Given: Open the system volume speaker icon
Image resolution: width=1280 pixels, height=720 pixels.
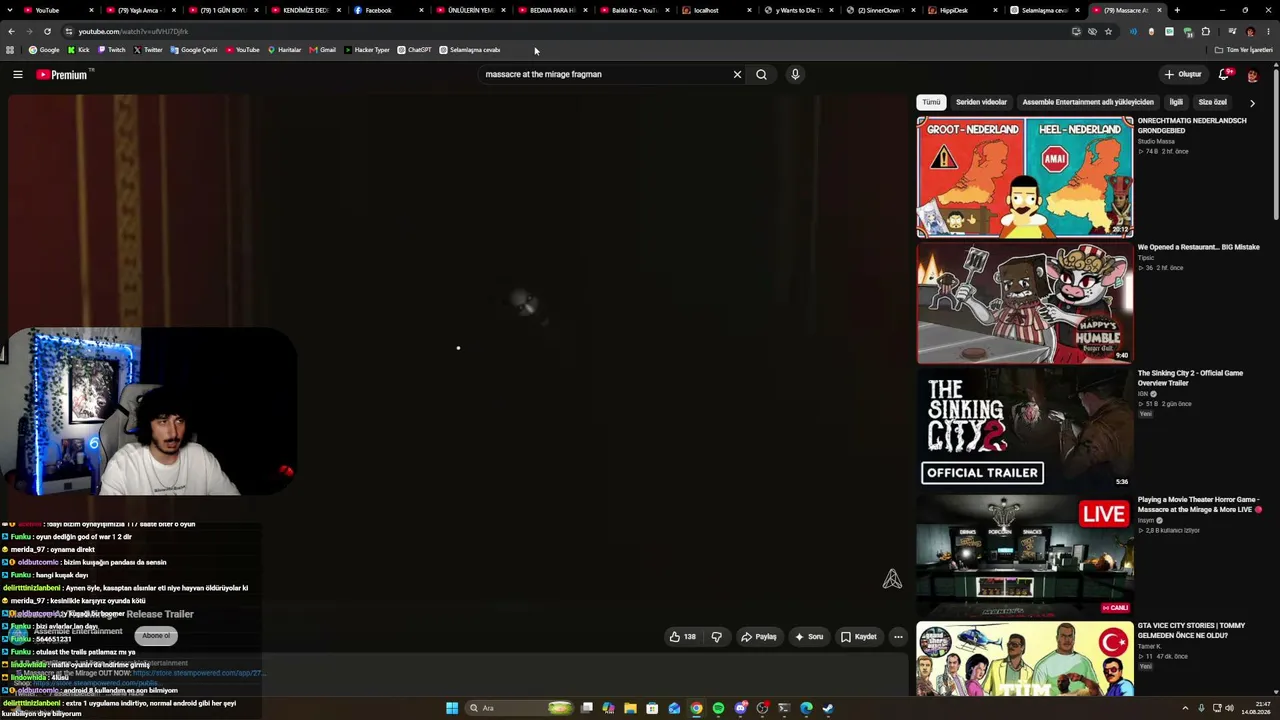Looking at the screenshot, I should [x=1229, y=708].
